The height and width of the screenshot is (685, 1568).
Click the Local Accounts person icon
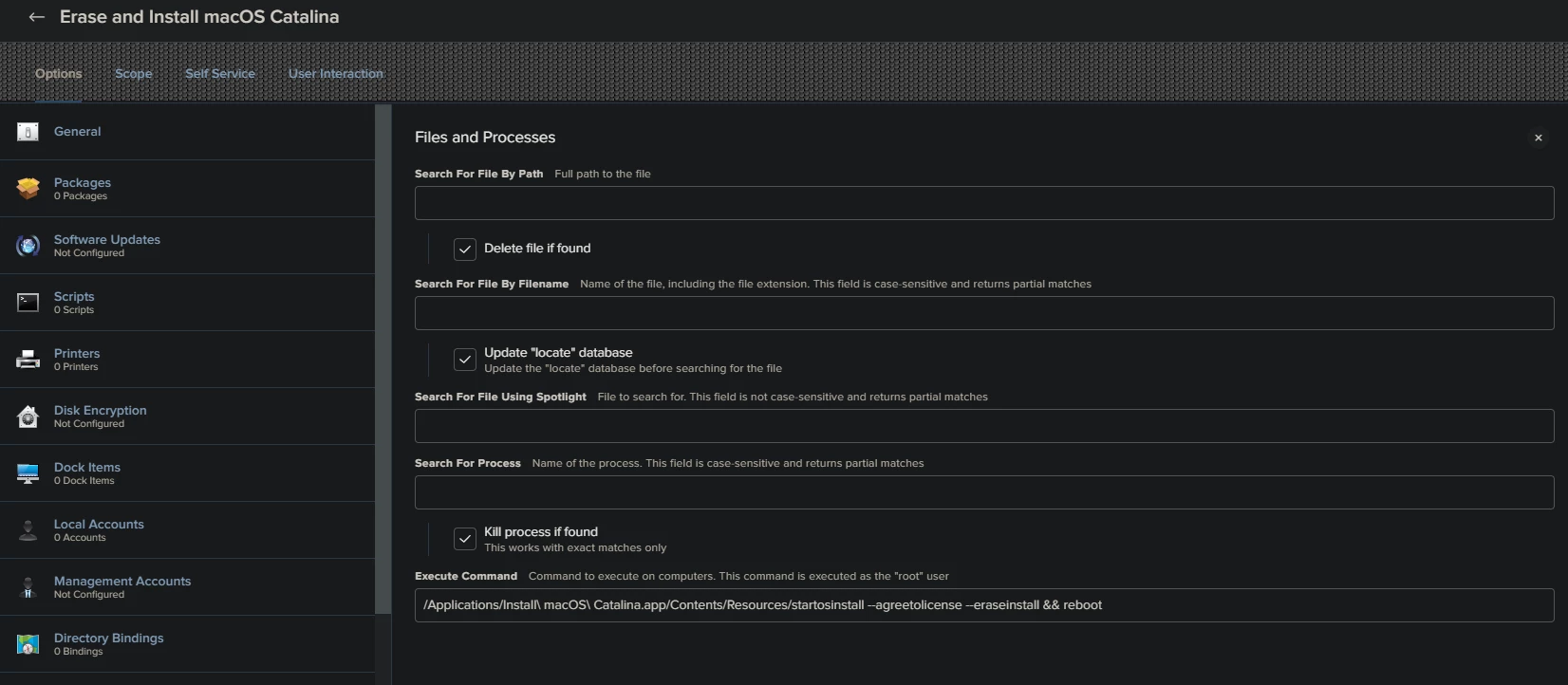pos(28,530)
